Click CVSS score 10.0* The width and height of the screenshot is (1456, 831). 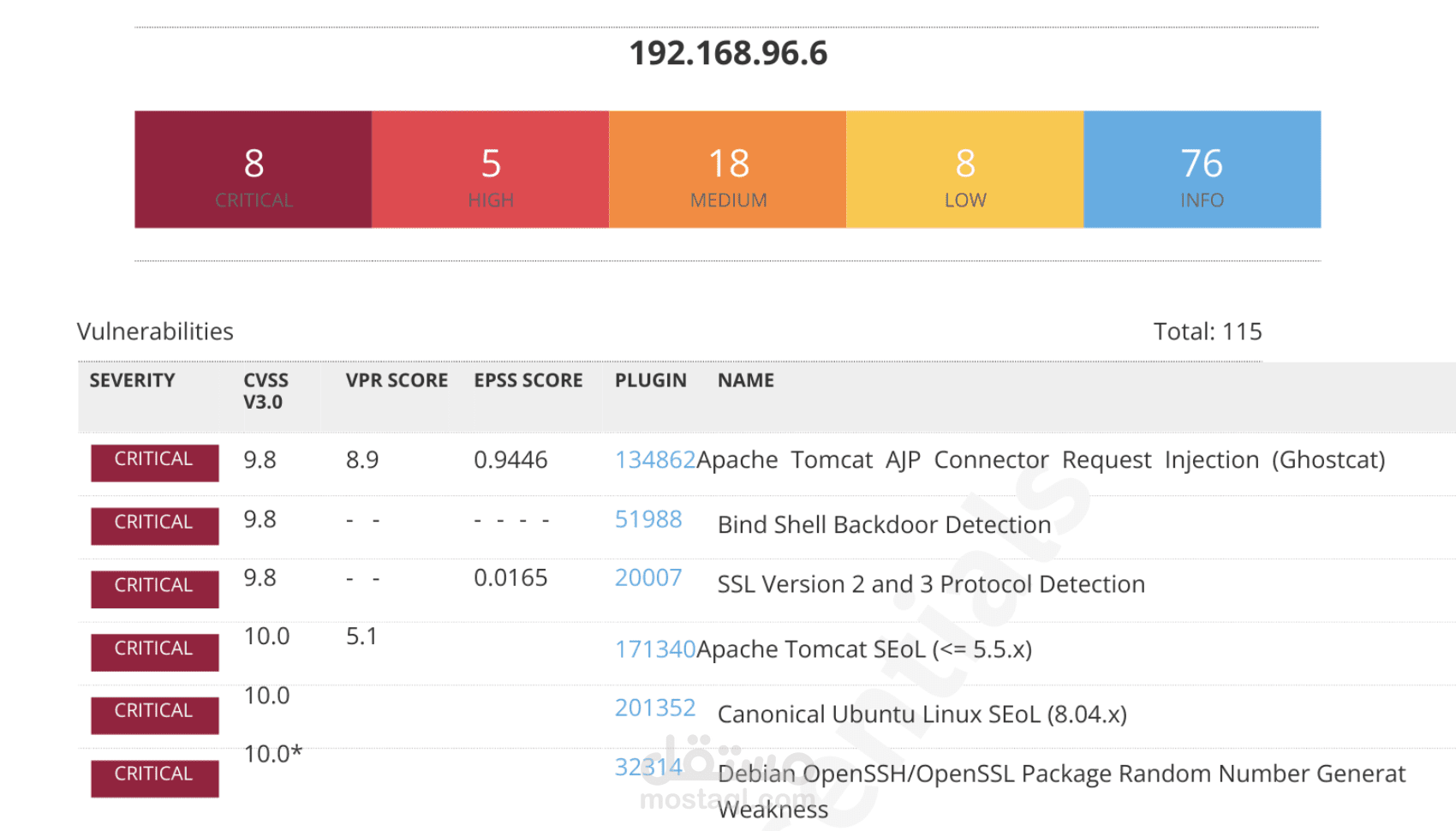[x=273, y=754]
